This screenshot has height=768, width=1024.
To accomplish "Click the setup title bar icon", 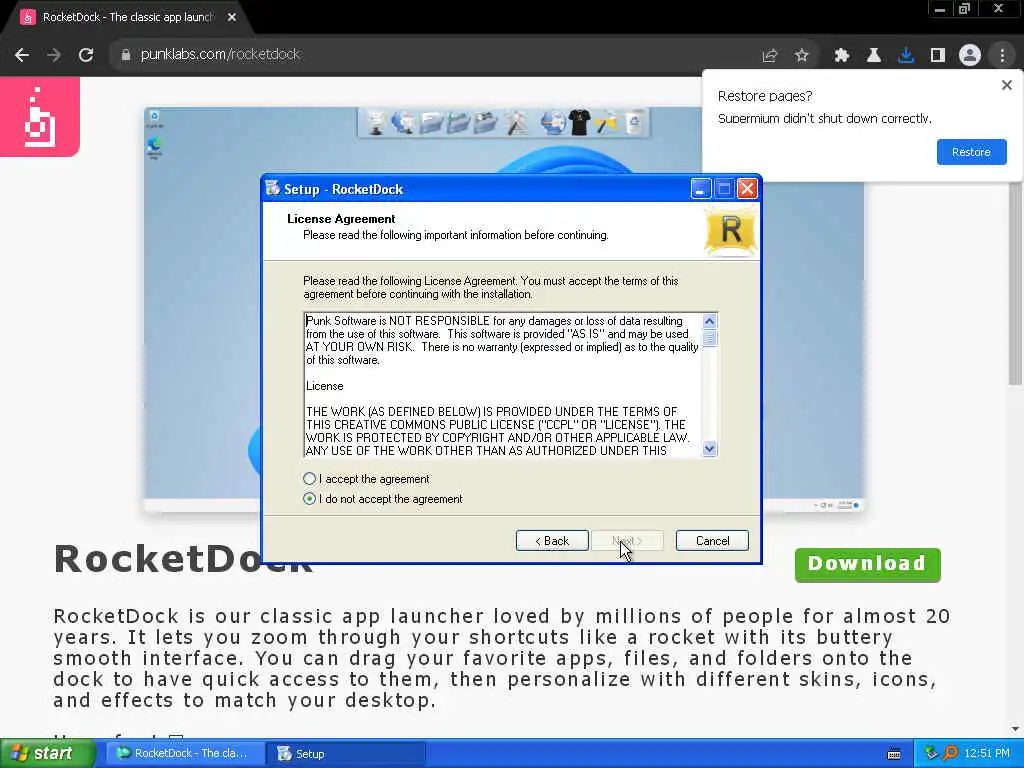I will [272, 189].
